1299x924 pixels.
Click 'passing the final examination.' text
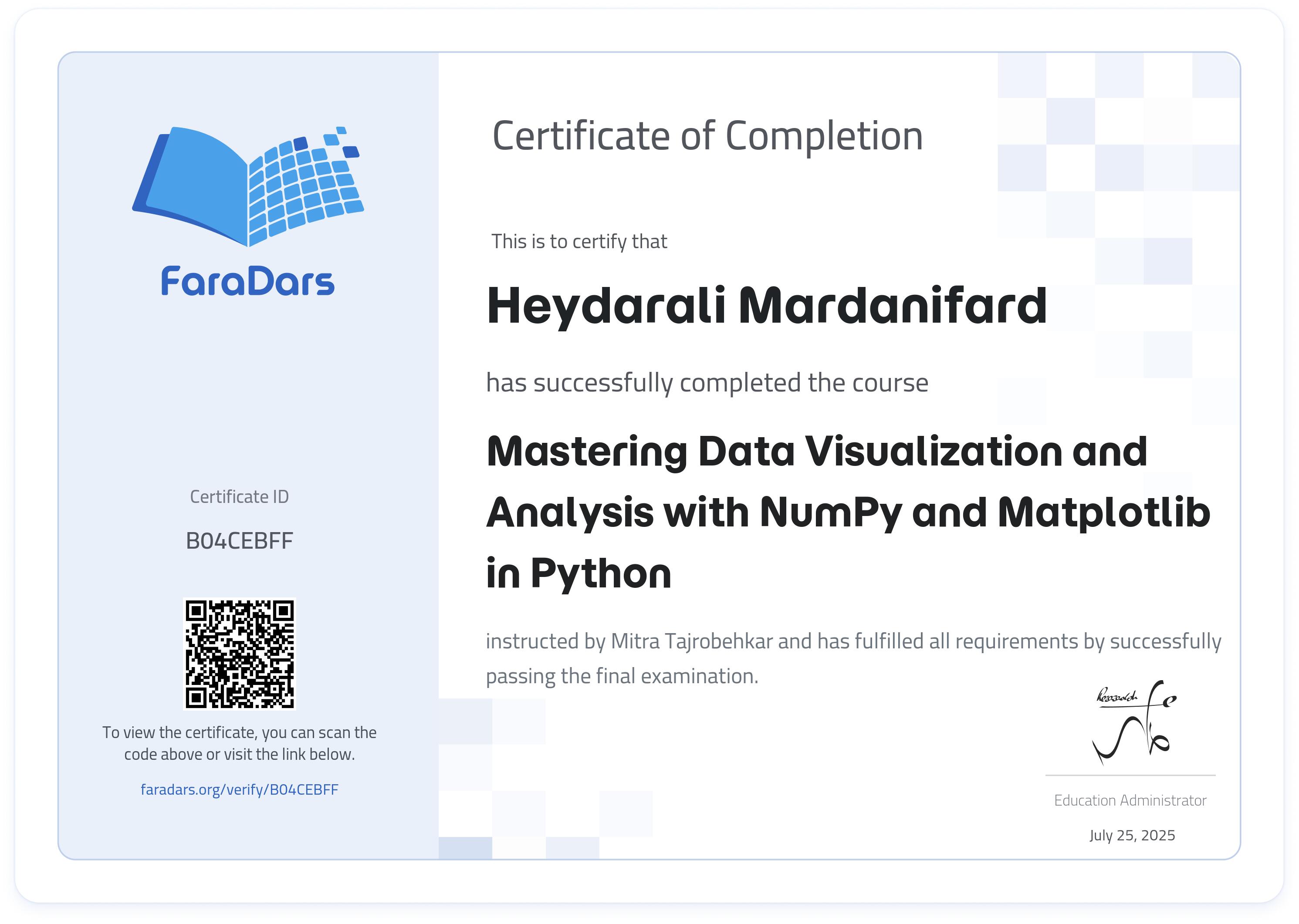pyautogui.click(x=622, y=677)
